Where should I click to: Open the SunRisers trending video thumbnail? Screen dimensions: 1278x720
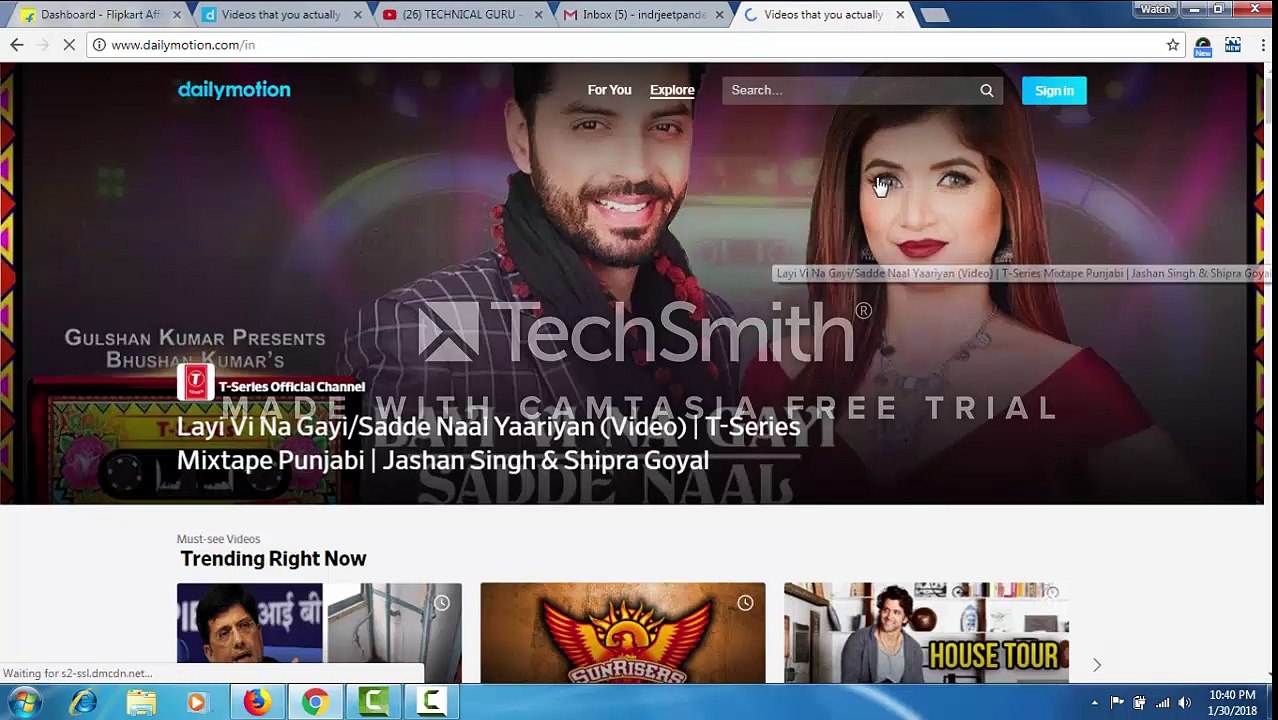(623, 632)
